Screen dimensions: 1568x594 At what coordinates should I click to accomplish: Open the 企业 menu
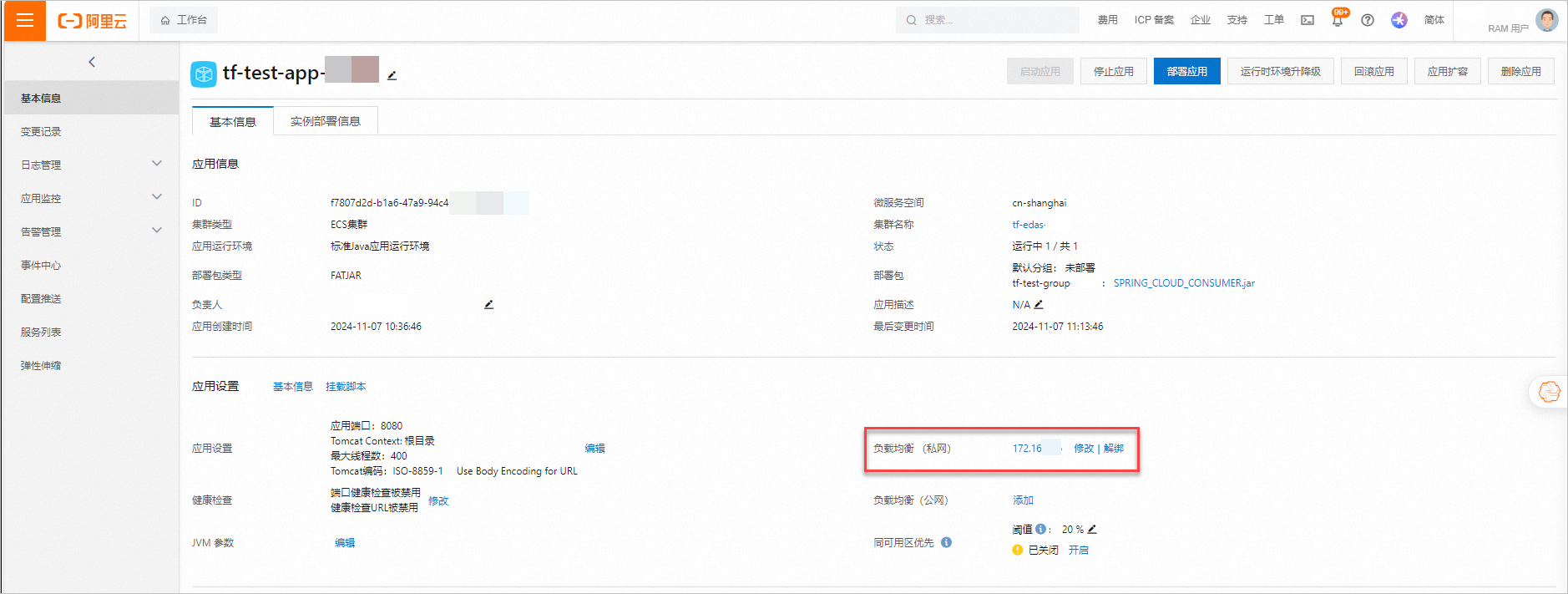pyautogui.click(x=1201, y=20)
